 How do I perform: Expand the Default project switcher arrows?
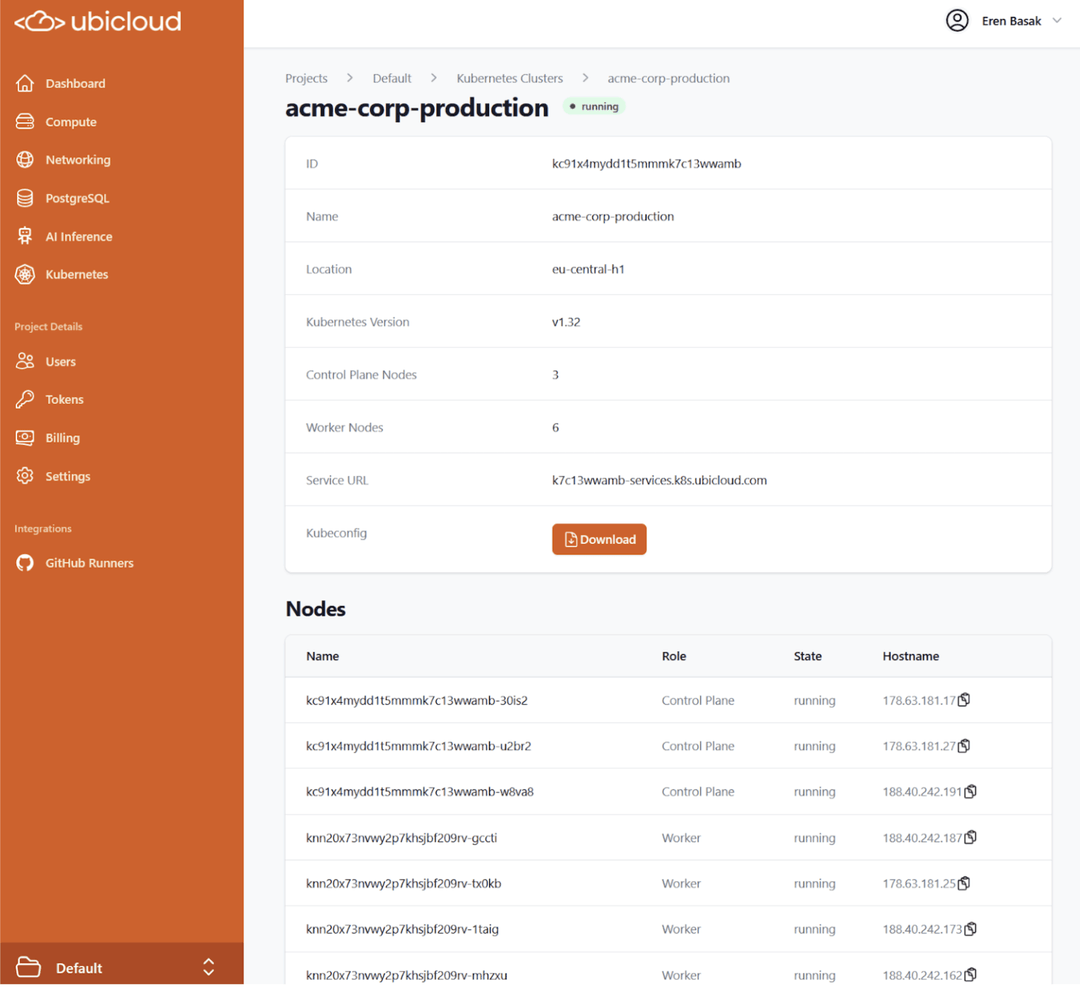pos(209,967)
